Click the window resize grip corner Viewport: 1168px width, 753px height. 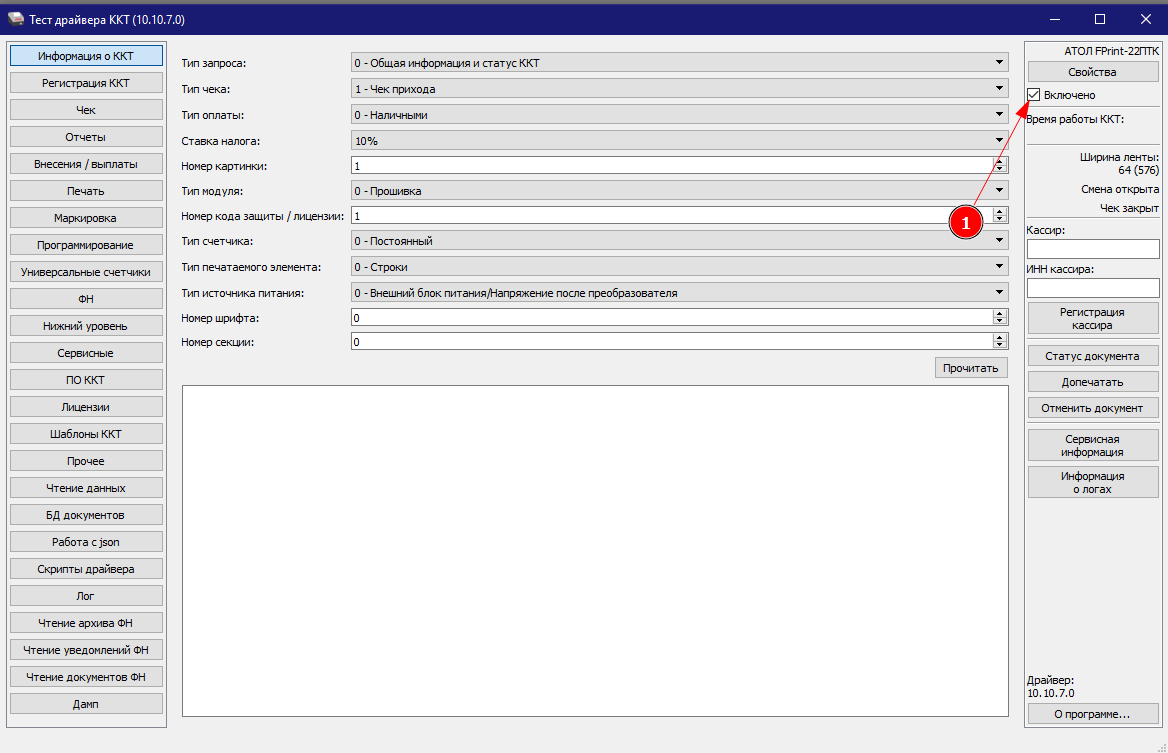[x=1161, y=746]
